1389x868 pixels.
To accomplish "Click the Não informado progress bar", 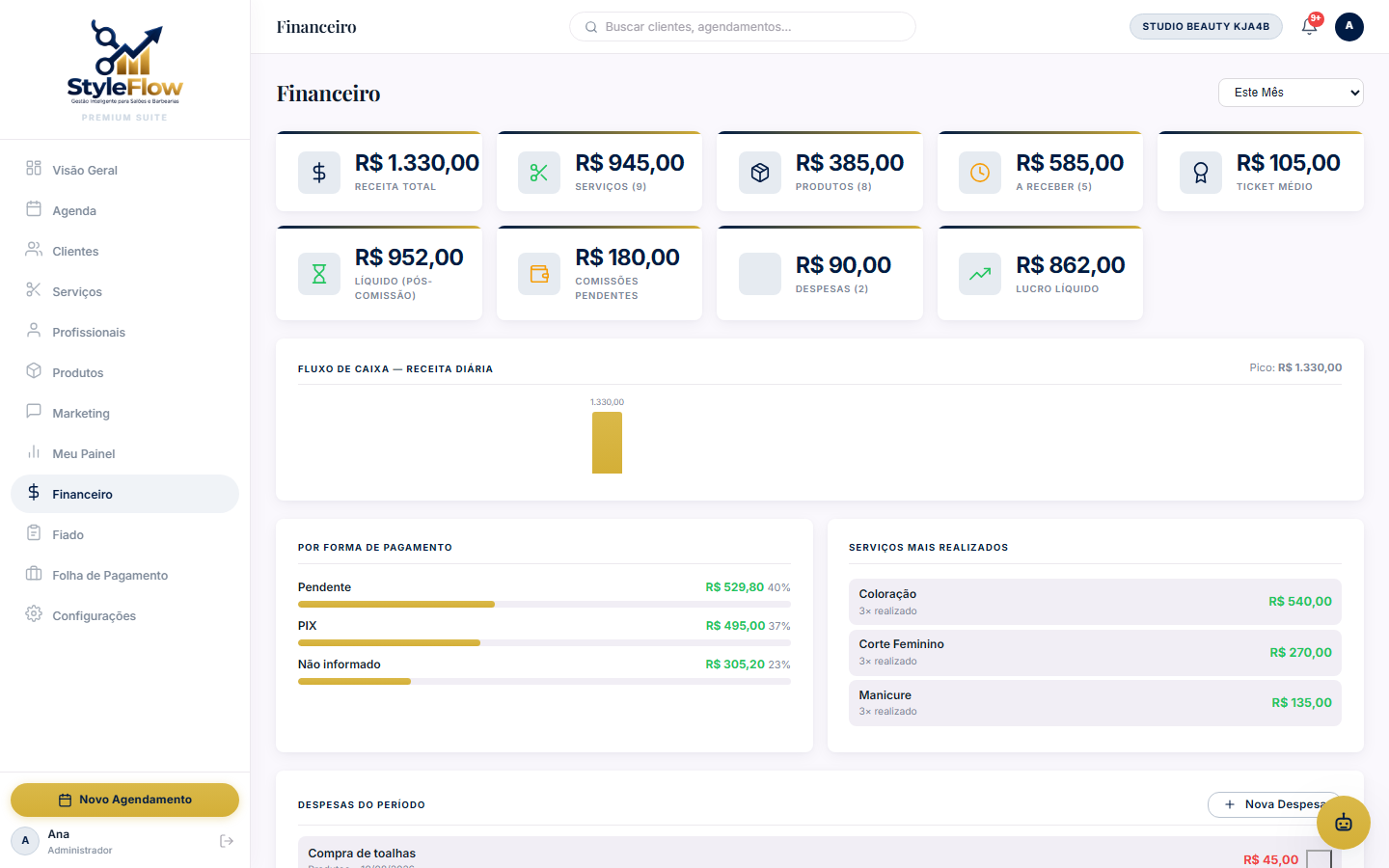I will click(x=544, y=682).
